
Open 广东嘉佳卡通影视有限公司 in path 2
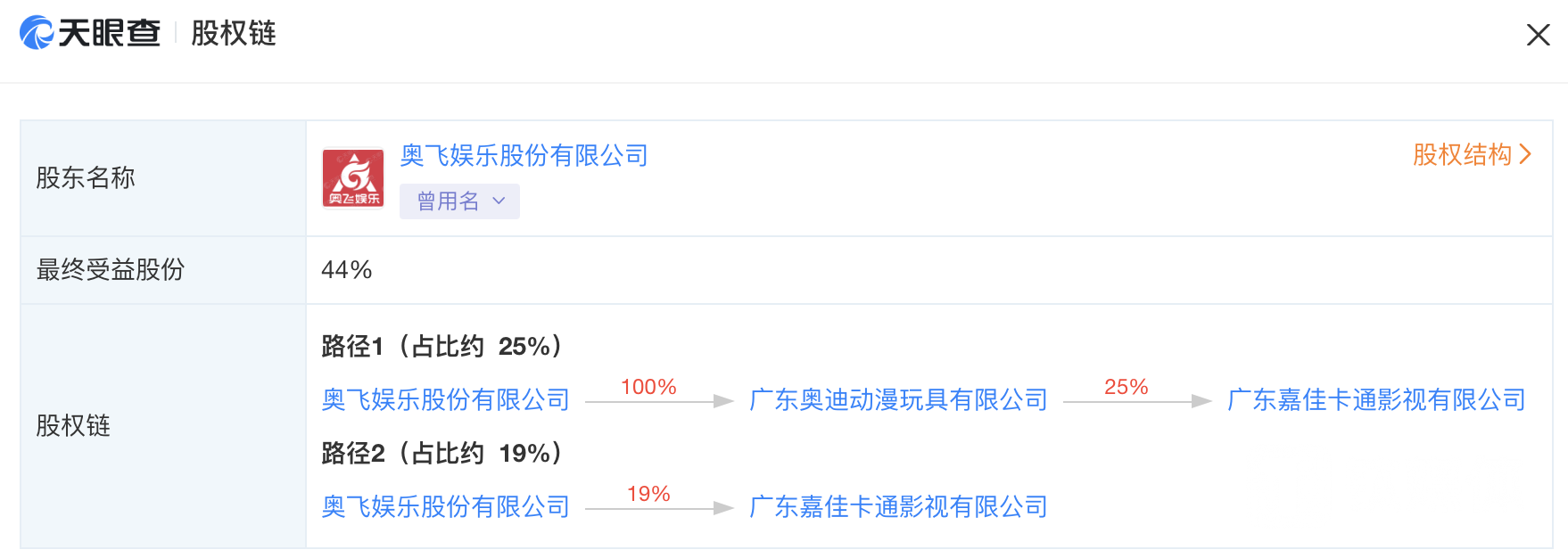pyautogui.click(x=898, y=507)
